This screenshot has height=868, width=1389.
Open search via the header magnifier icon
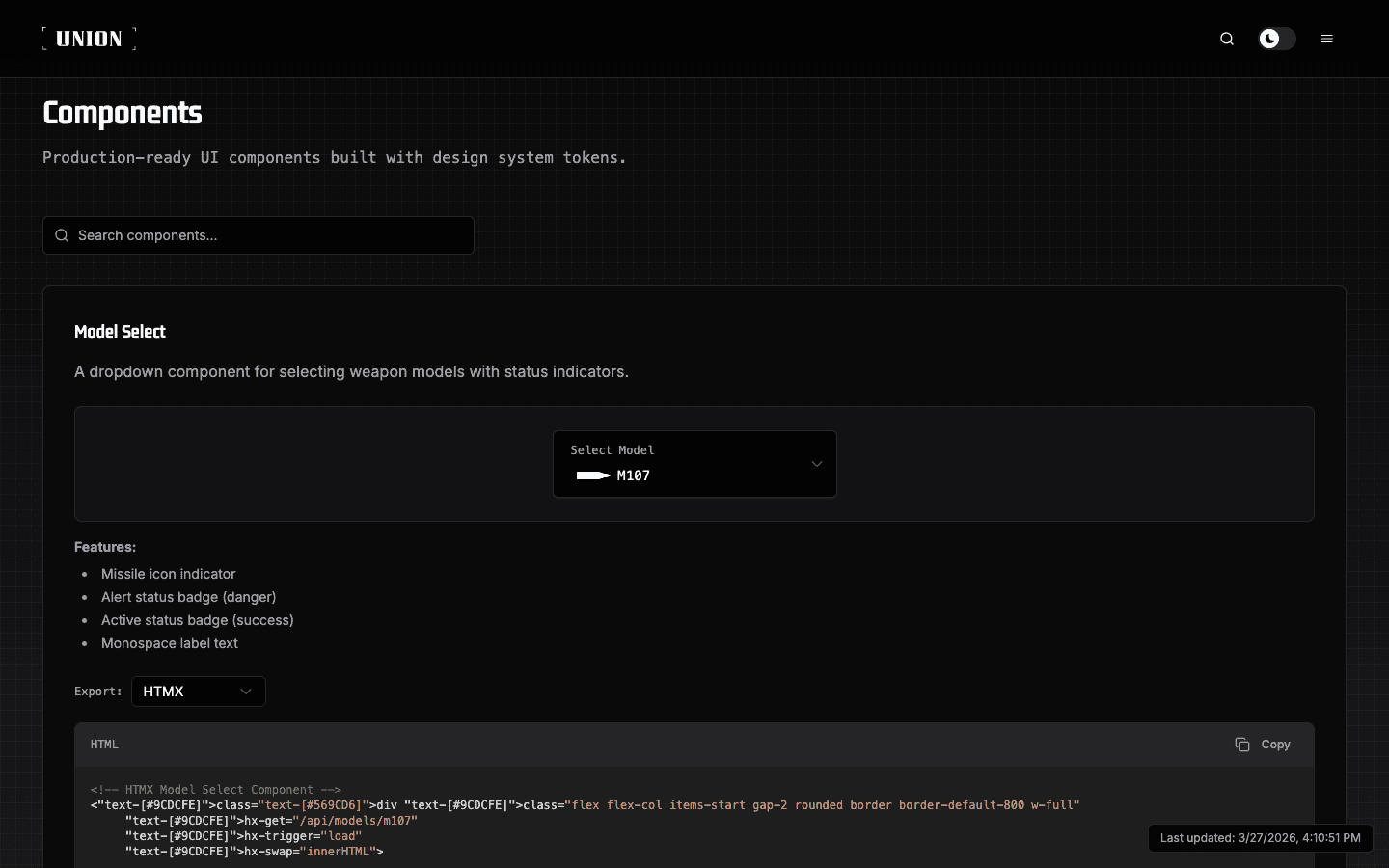click(x=1227, y=39)
